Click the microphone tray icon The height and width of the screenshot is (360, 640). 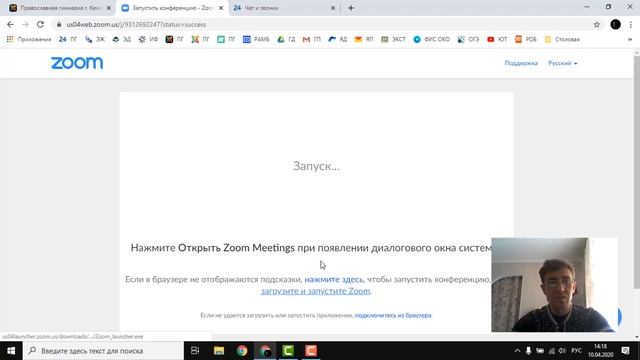click(x=528, y=351)
